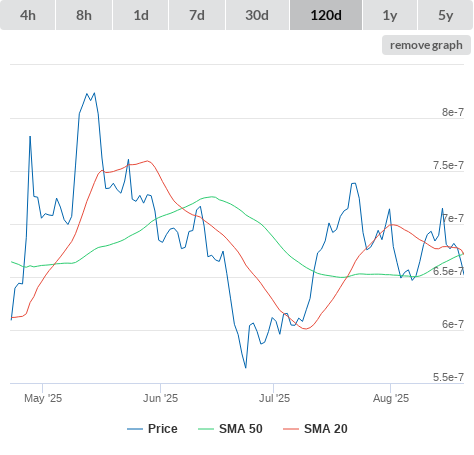This screenshot has height=455, width=474.
Task: Hide the SMA 20 legend series
Action: point(315,429)
